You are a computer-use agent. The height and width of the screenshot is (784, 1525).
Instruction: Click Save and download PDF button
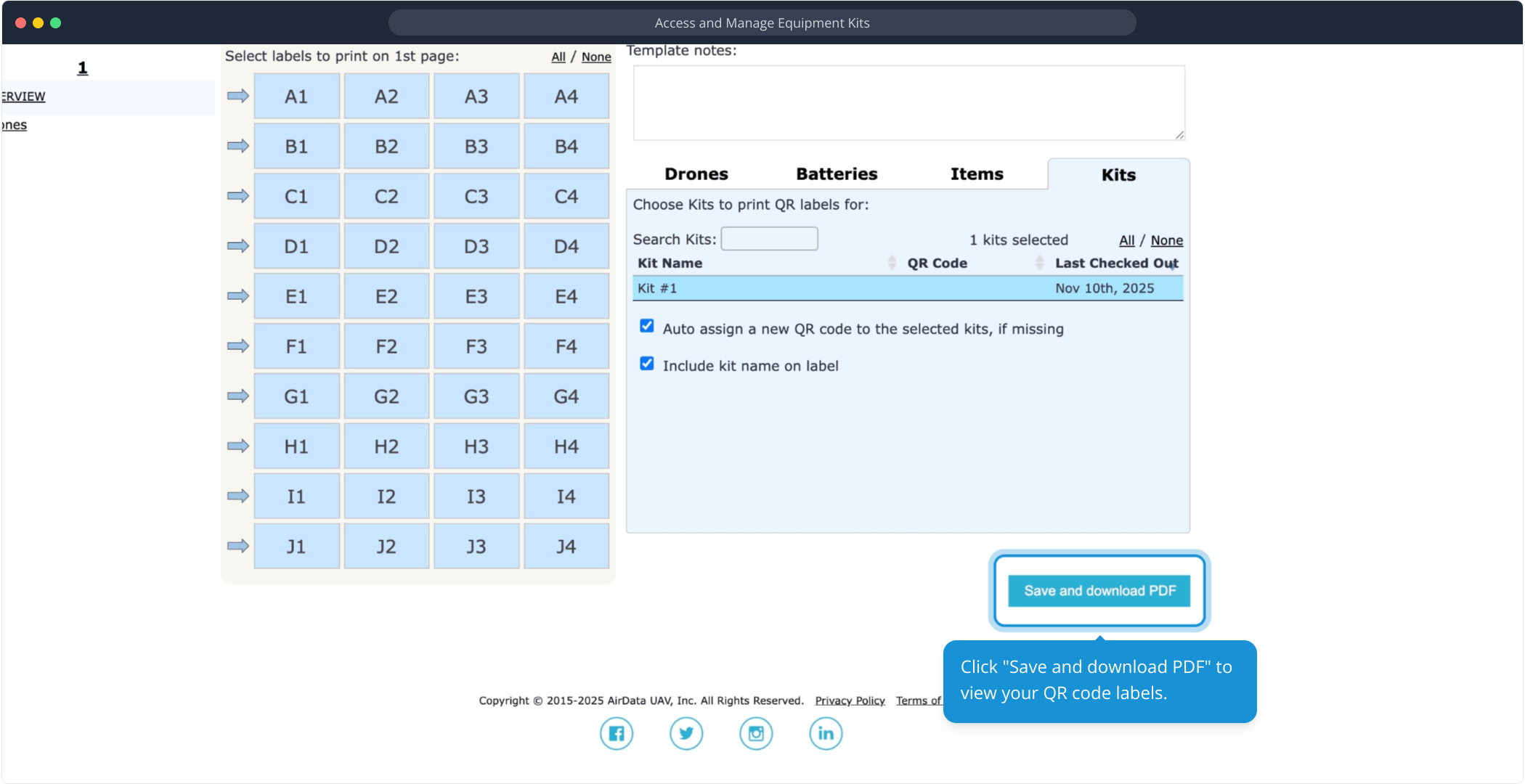click(1099, 591)
